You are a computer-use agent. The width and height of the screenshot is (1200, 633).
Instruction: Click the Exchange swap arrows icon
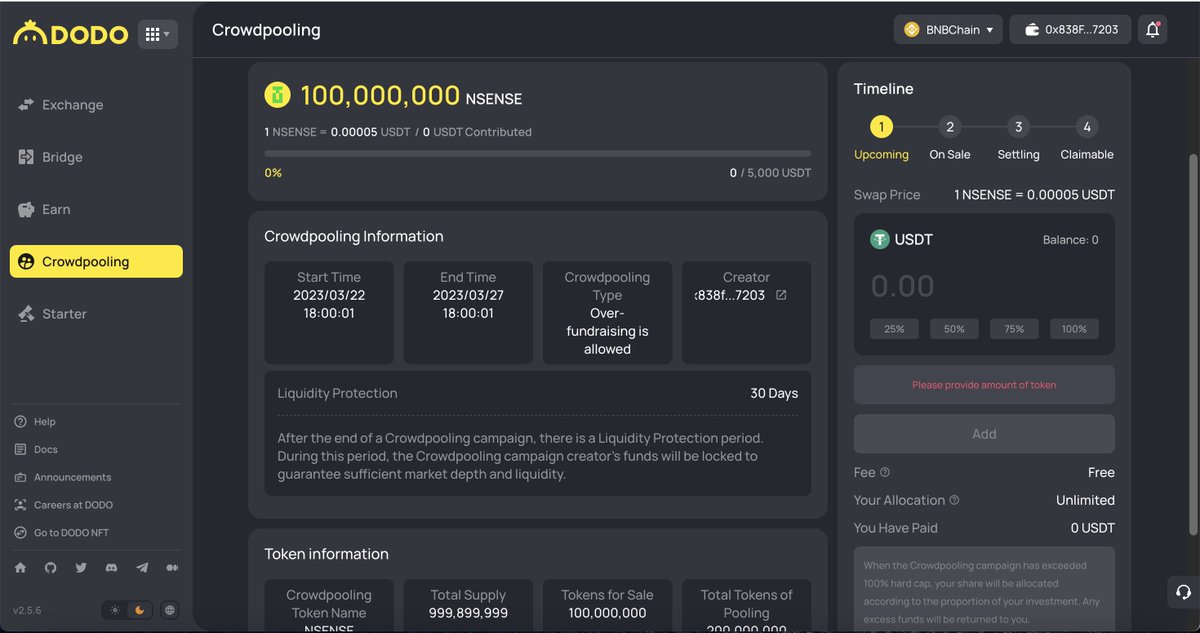point(26,105)
